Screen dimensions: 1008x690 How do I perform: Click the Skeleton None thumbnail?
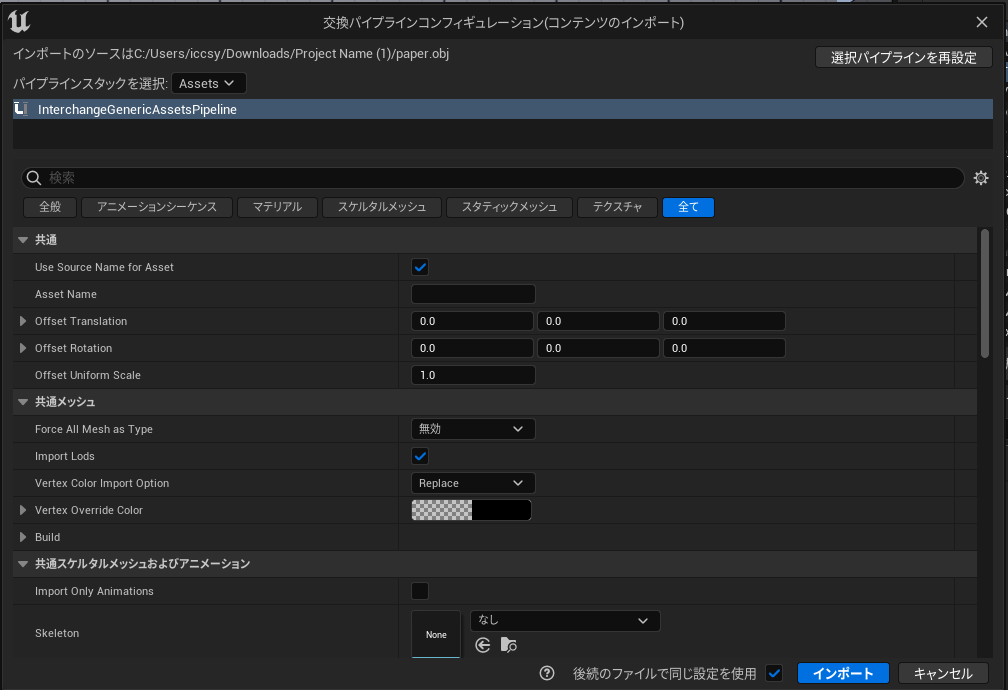click(x=436, y=634)
